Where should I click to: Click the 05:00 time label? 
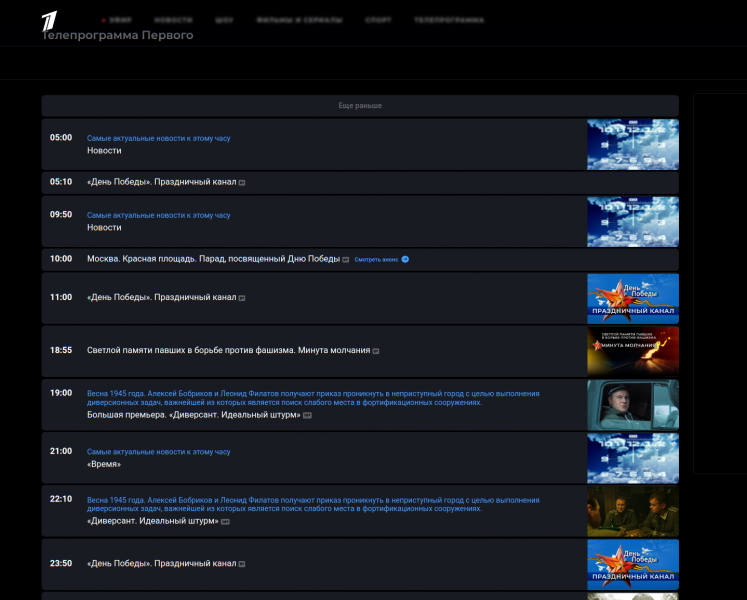(61, 138)
